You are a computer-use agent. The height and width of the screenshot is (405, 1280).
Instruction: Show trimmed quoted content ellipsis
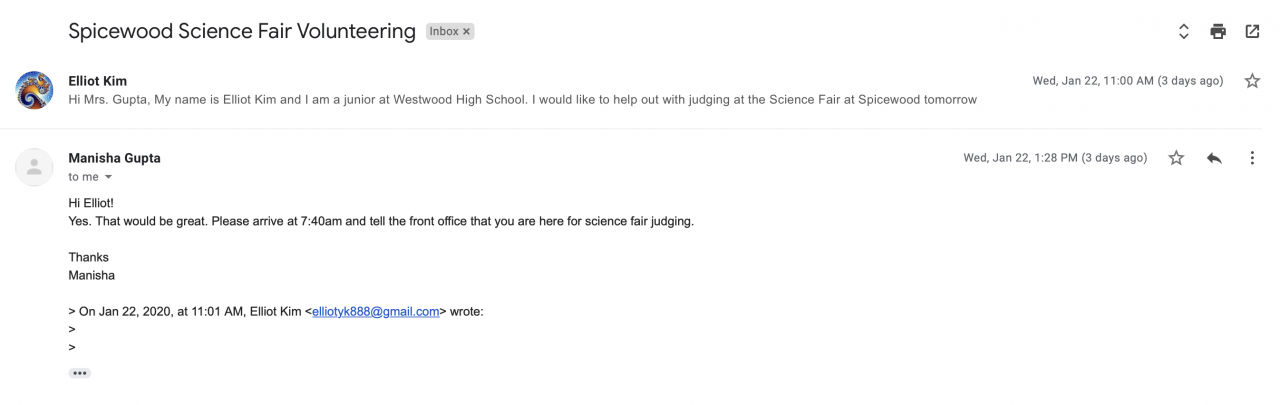[80, 373]
